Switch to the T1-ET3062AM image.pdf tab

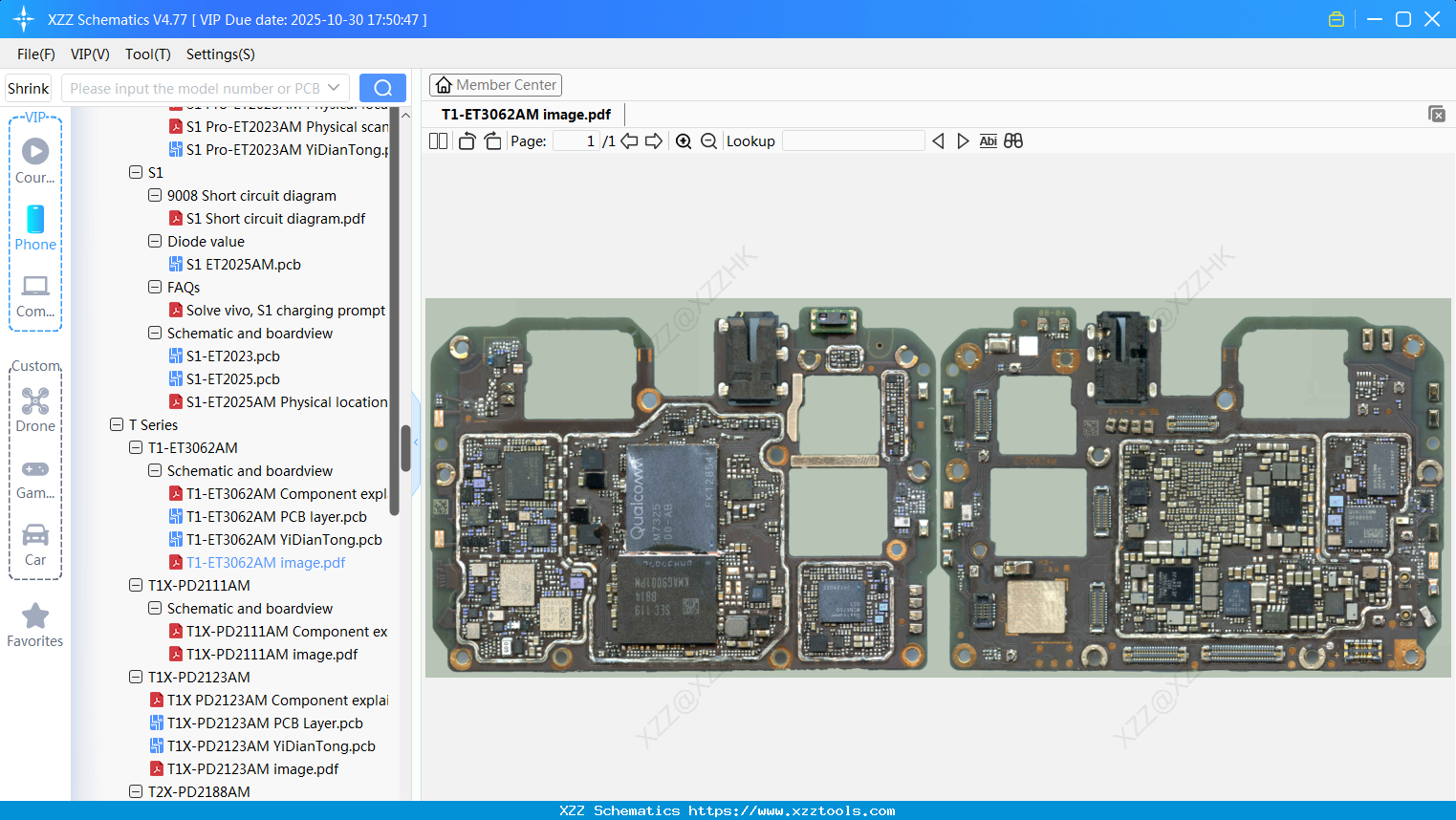[525, 113]
